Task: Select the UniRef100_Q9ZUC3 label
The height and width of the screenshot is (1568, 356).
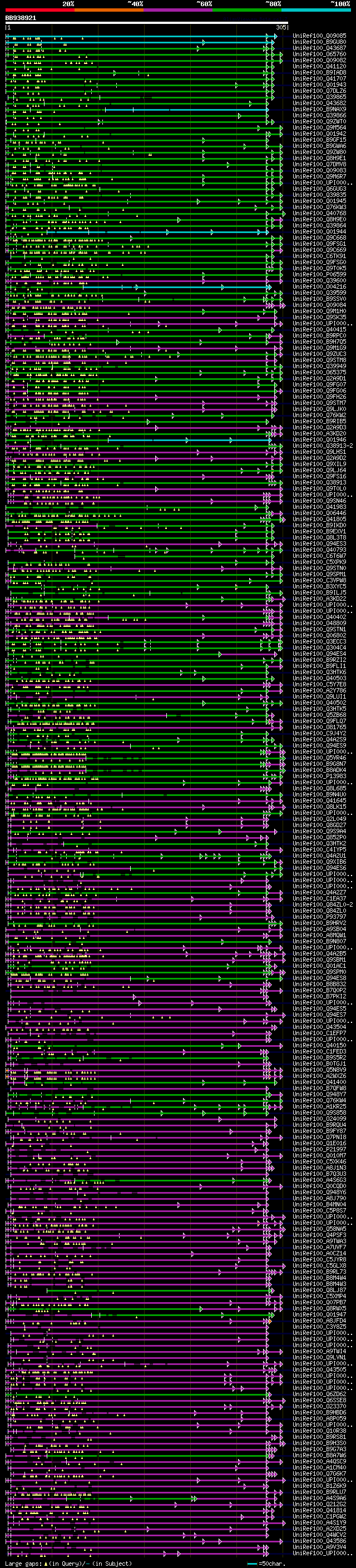Action: [x=319, y=354]
